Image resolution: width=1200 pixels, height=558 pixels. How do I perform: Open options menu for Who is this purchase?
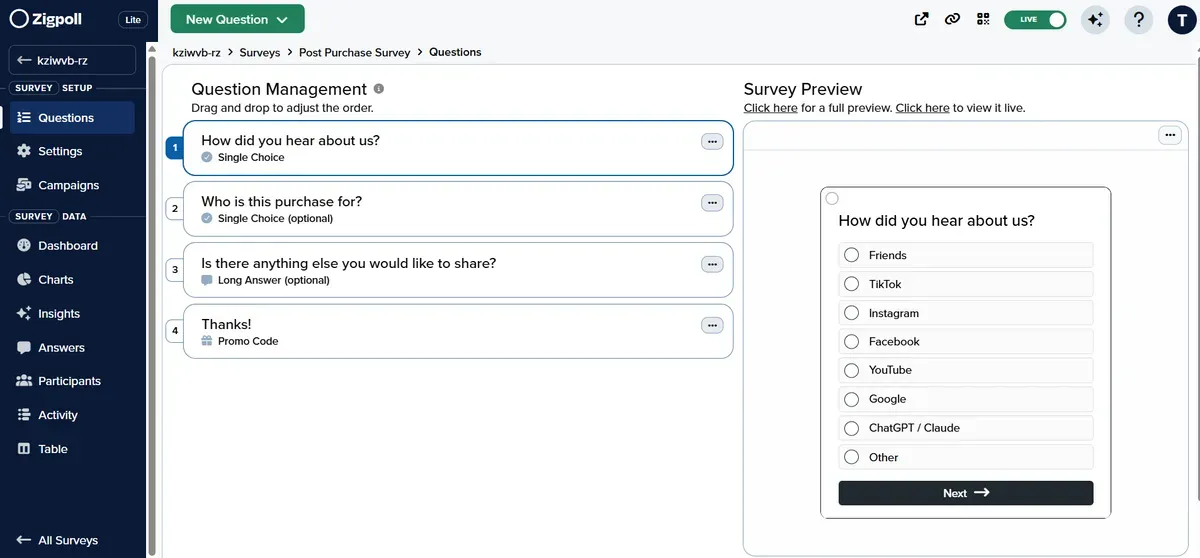tap(712, 203)
